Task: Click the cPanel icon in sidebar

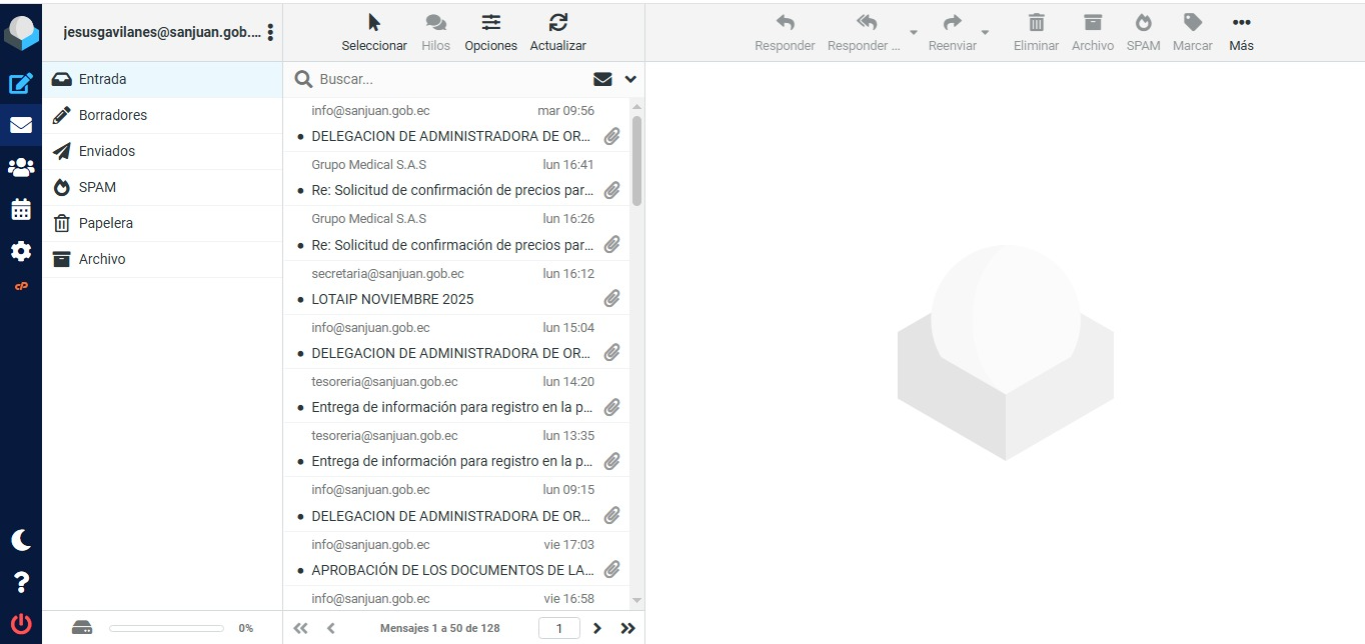Action: tap(21, 287)
